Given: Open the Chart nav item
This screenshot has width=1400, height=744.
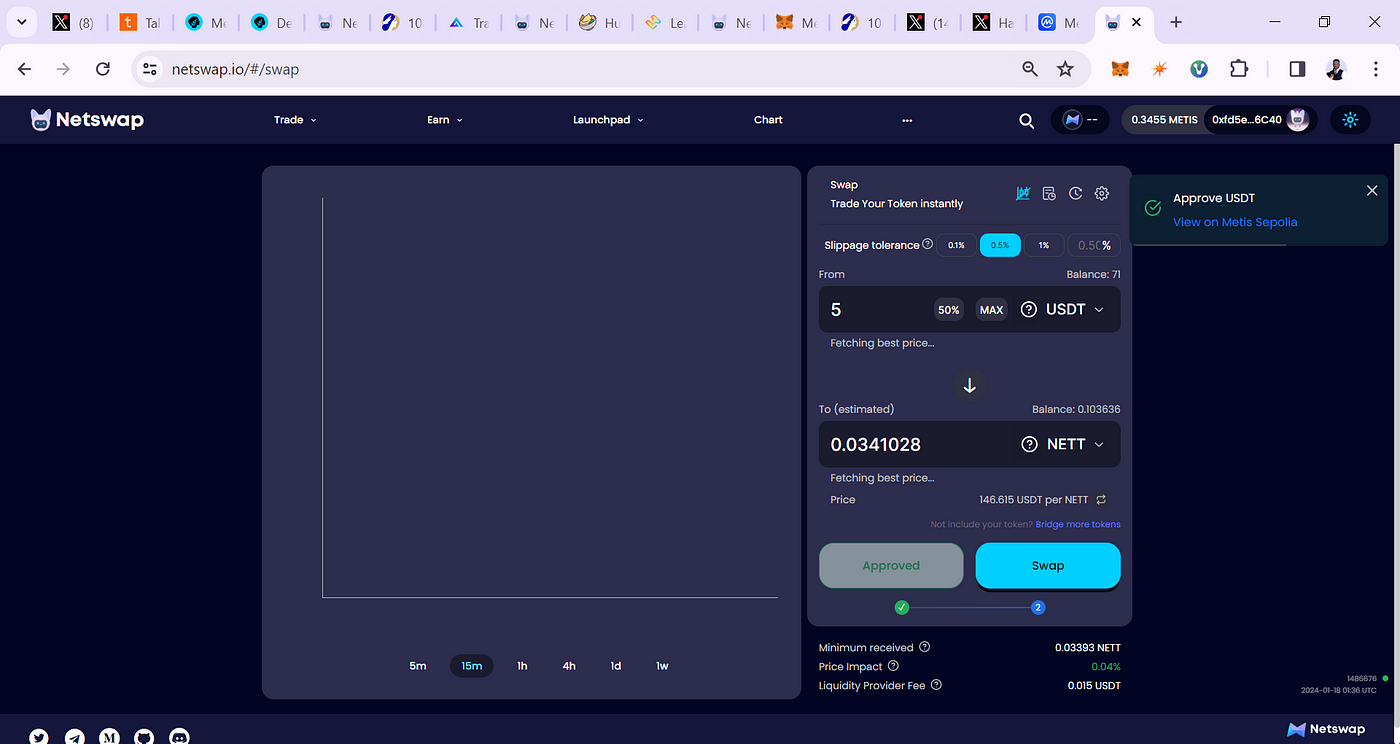Looking at the screenshot, I should (768, 120).
